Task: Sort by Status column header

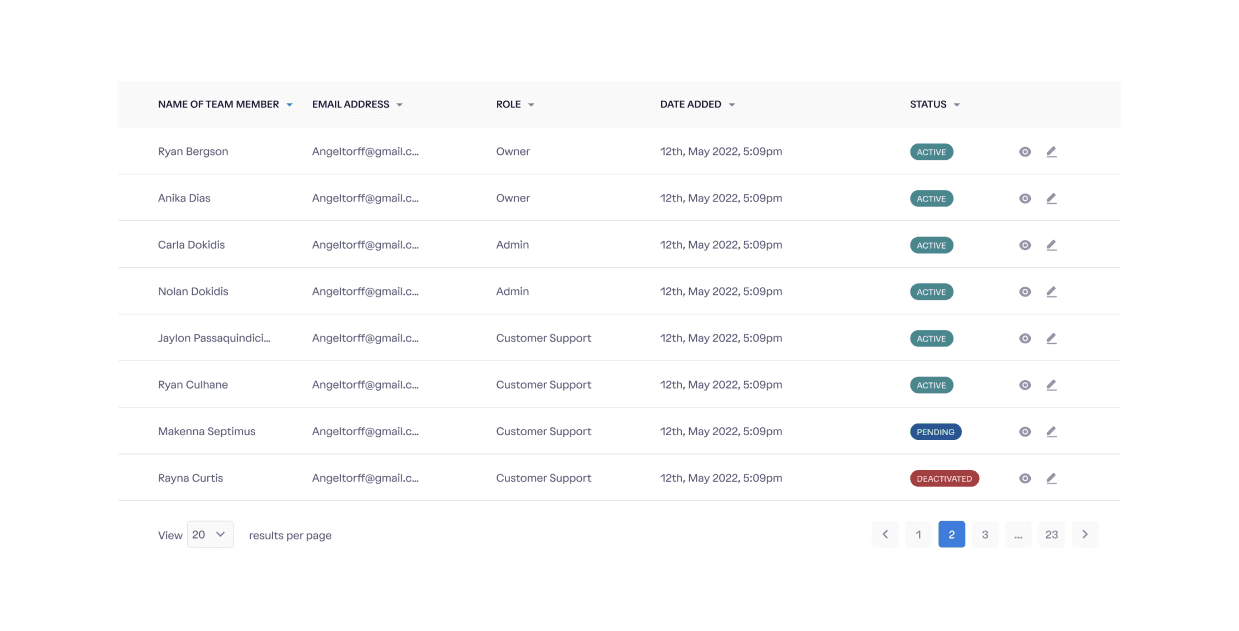Action: pyautogui.click(x=935, y=104)
